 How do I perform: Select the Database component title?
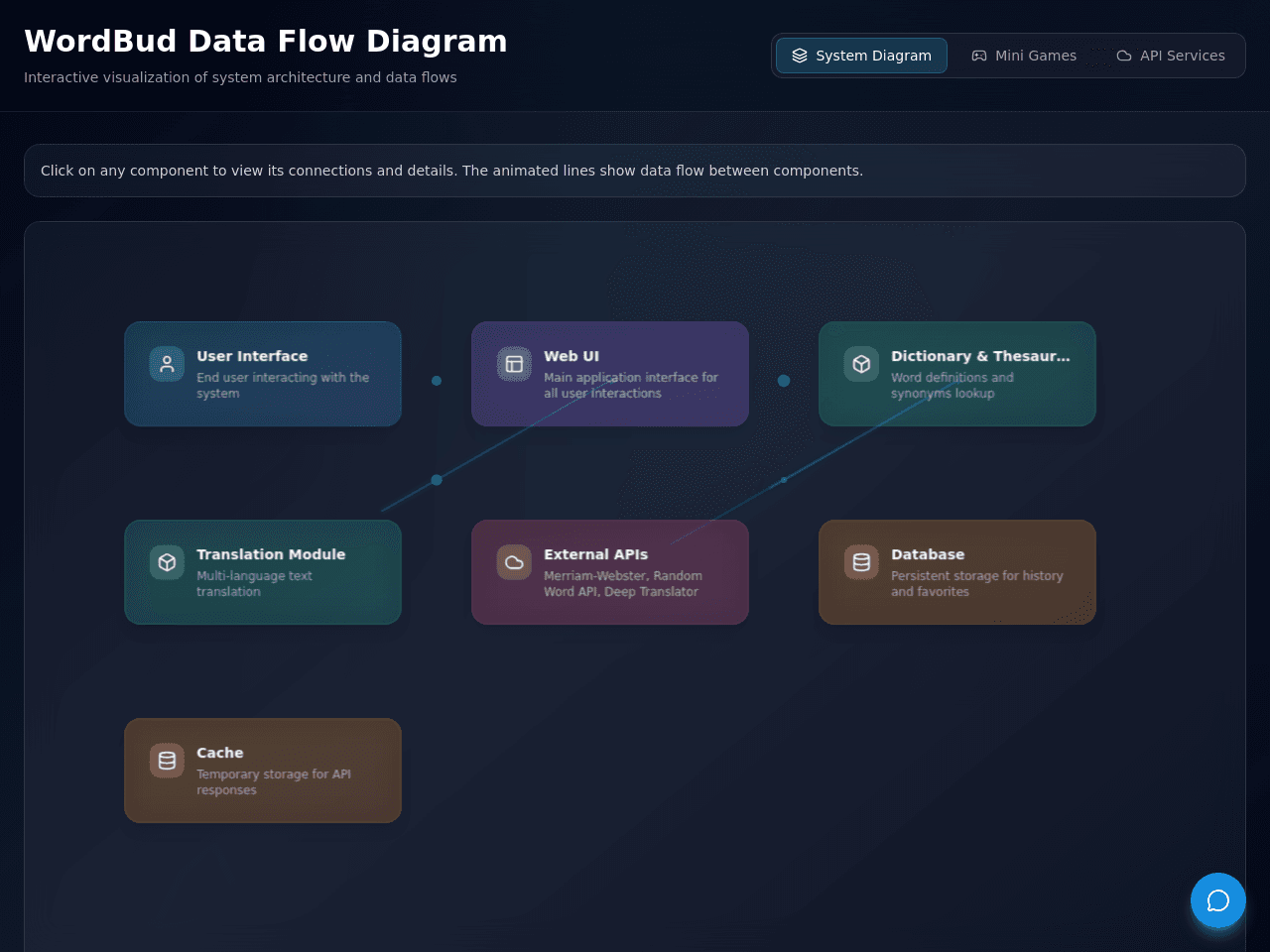(928, 554)
